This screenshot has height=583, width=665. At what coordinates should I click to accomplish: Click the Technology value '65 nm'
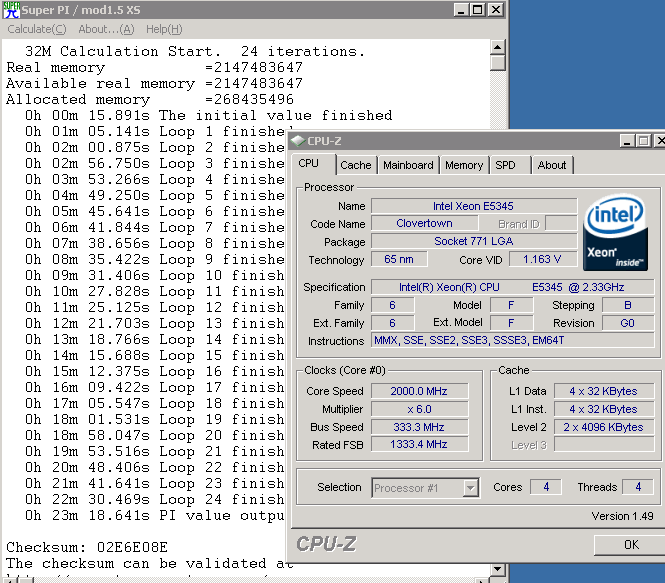399,259
